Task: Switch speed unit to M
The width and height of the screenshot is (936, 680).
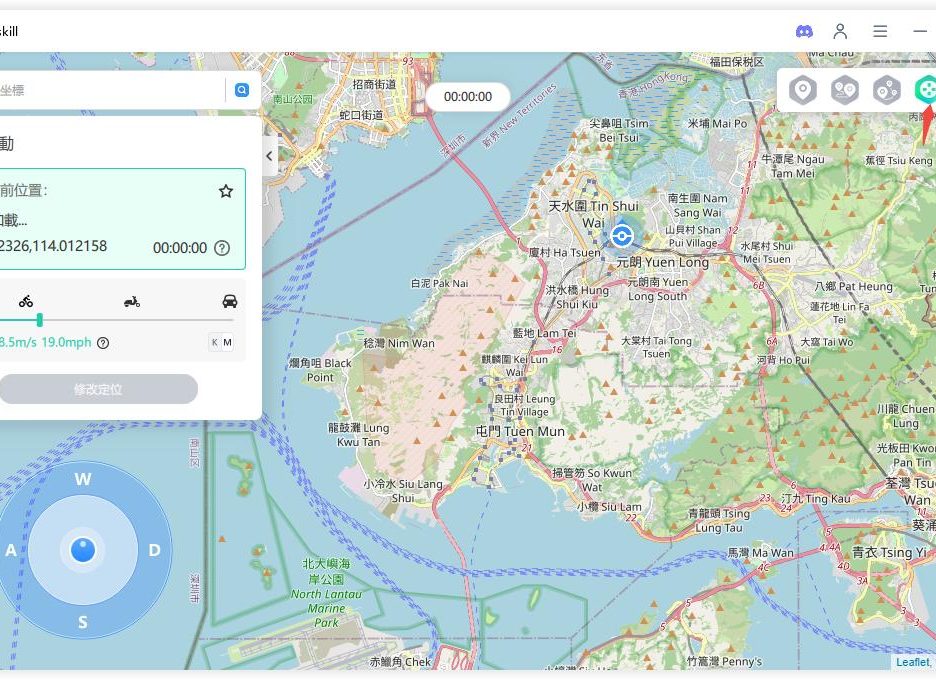Action: click(228, 343)
